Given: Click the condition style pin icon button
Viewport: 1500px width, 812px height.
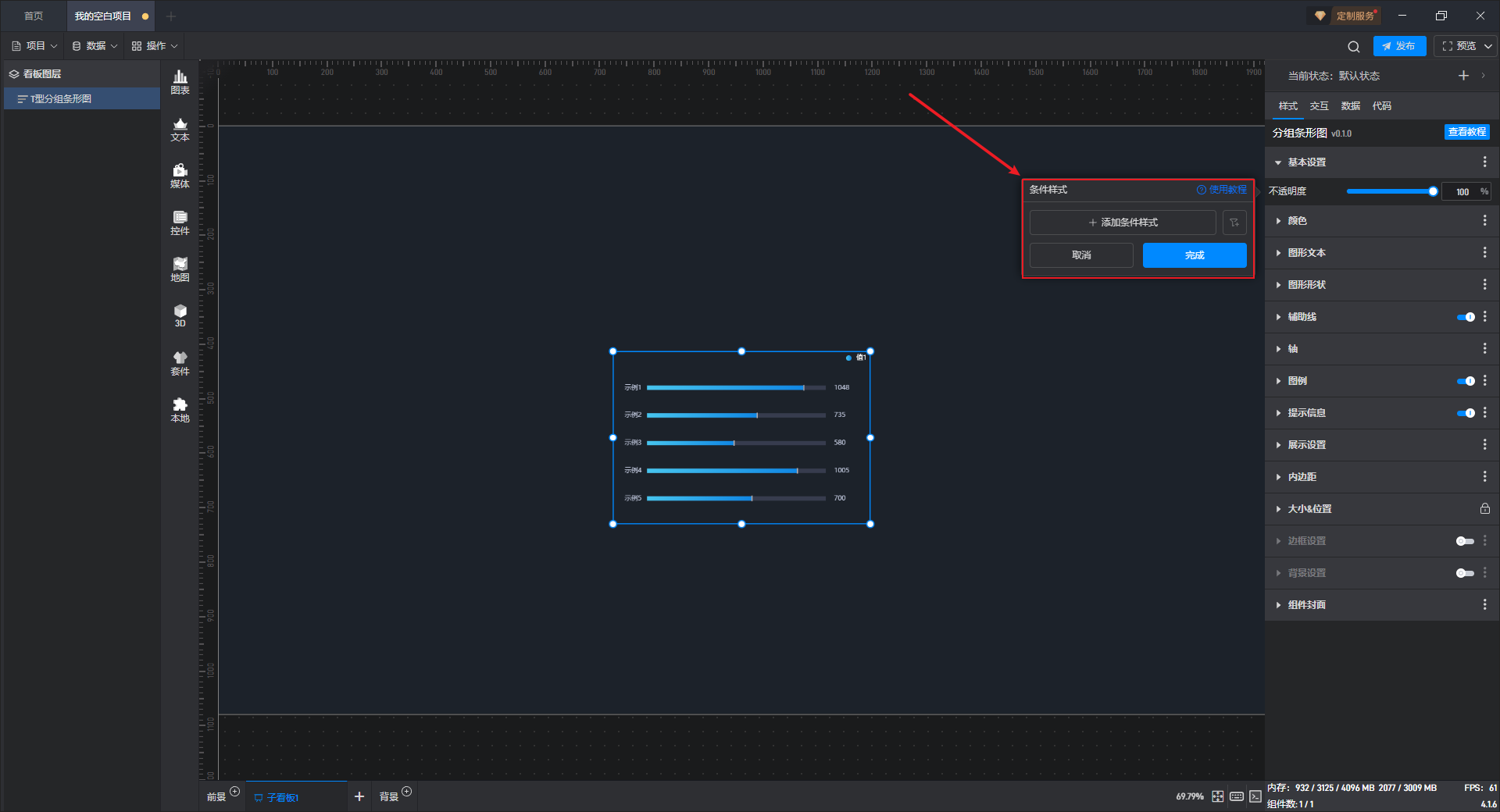Looking at the screenshot, I should 1234,223.
